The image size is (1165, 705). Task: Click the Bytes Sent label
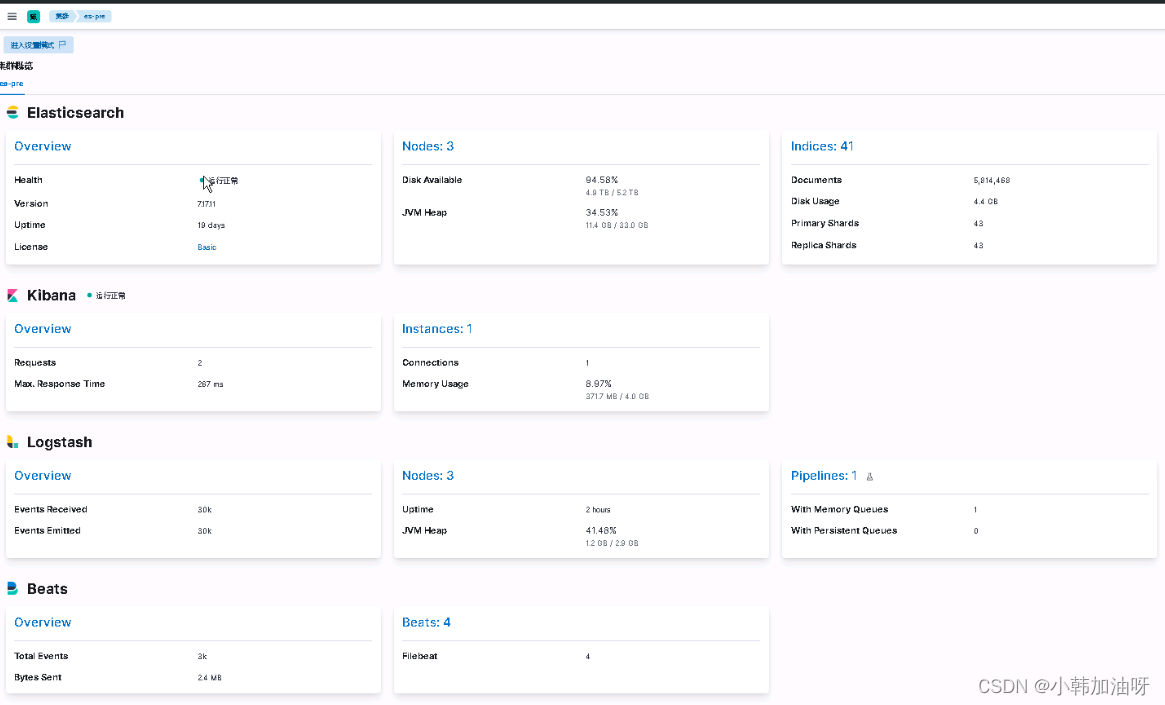[x=38, y=678]
